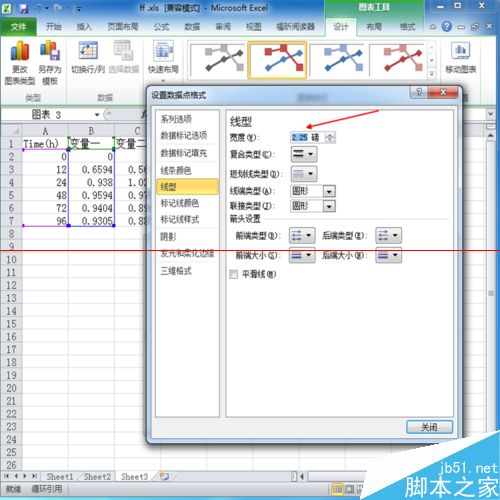Click column B header

91,131
